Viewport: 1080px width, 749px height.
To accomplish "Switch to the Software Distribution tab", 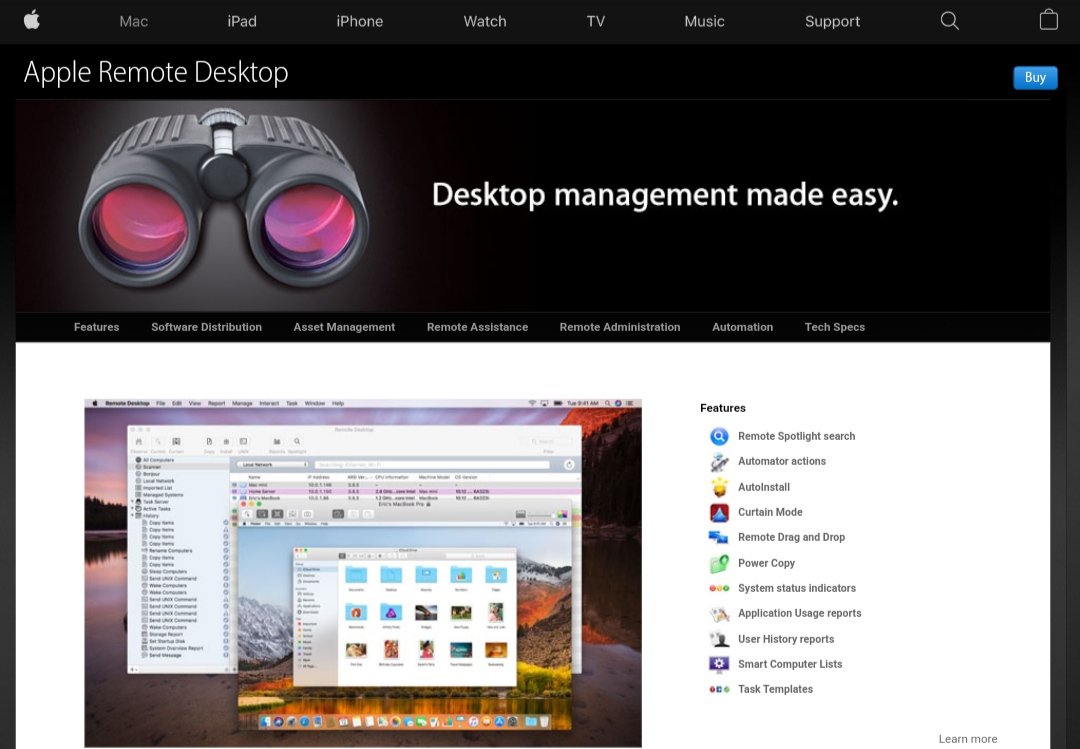I will click(x=207, y=327).
